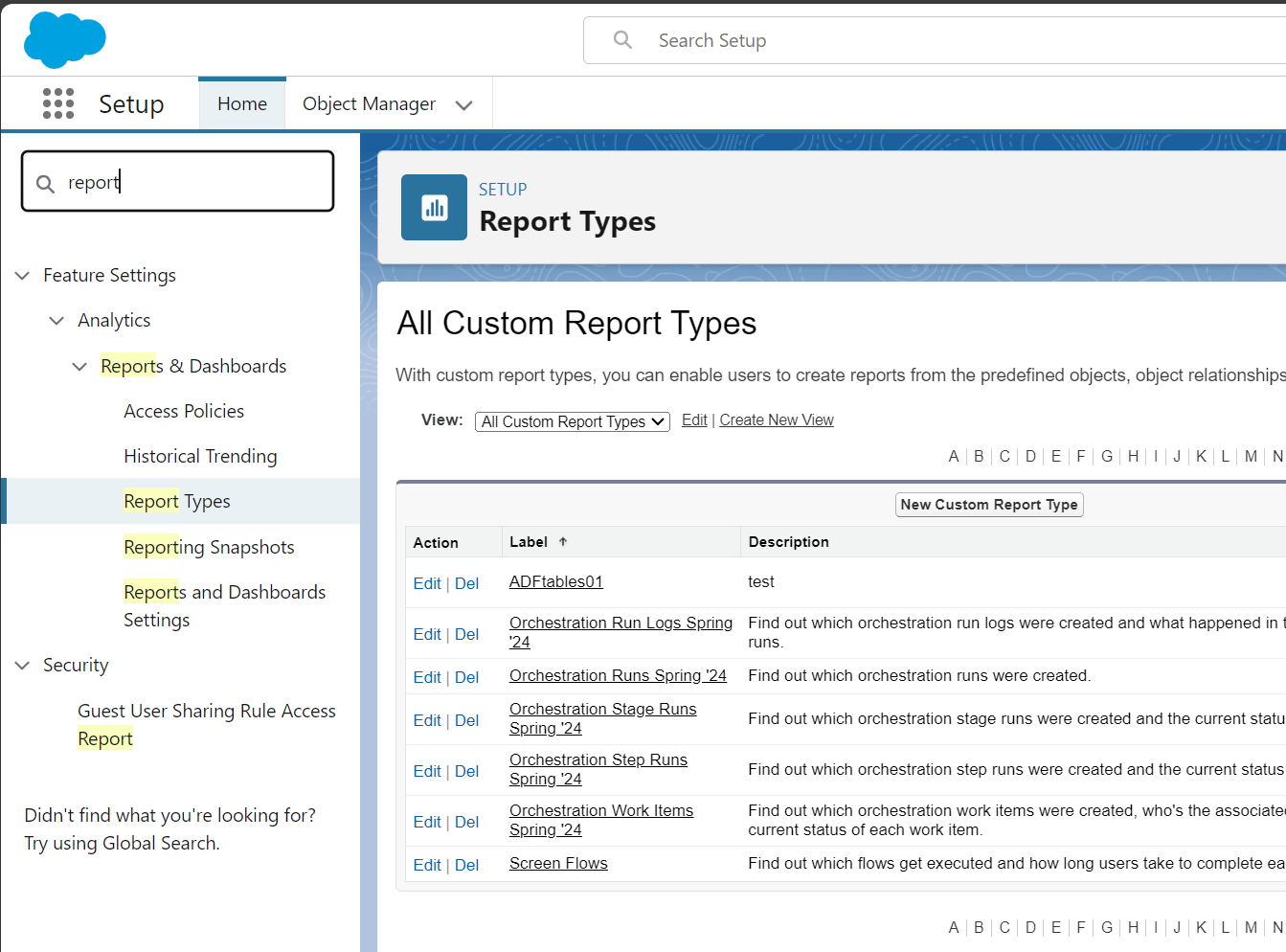
Task: Open Orchestration Work Items Spring '24 link
Action: pyautogui.click(x=601, y=820)
